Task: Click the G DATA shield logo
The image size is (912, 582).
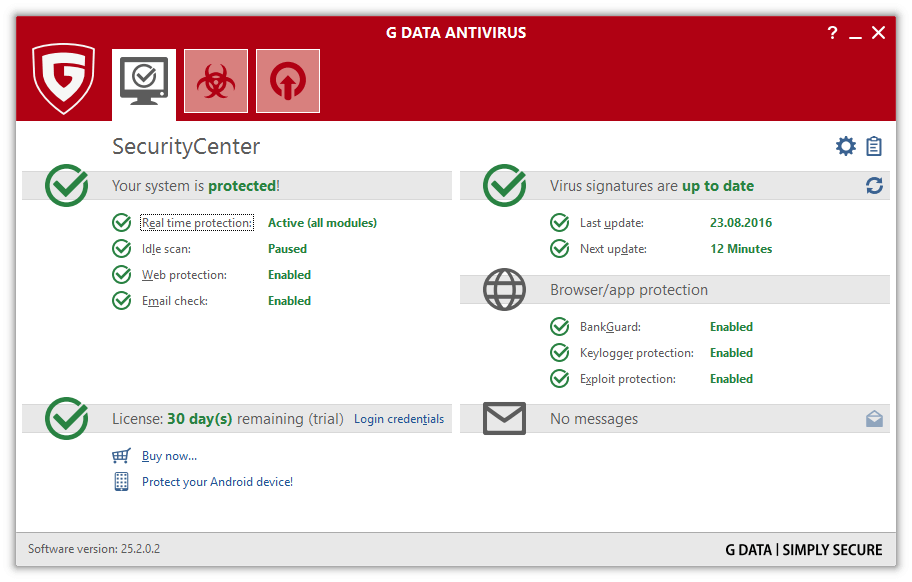Action: point(63,78)
